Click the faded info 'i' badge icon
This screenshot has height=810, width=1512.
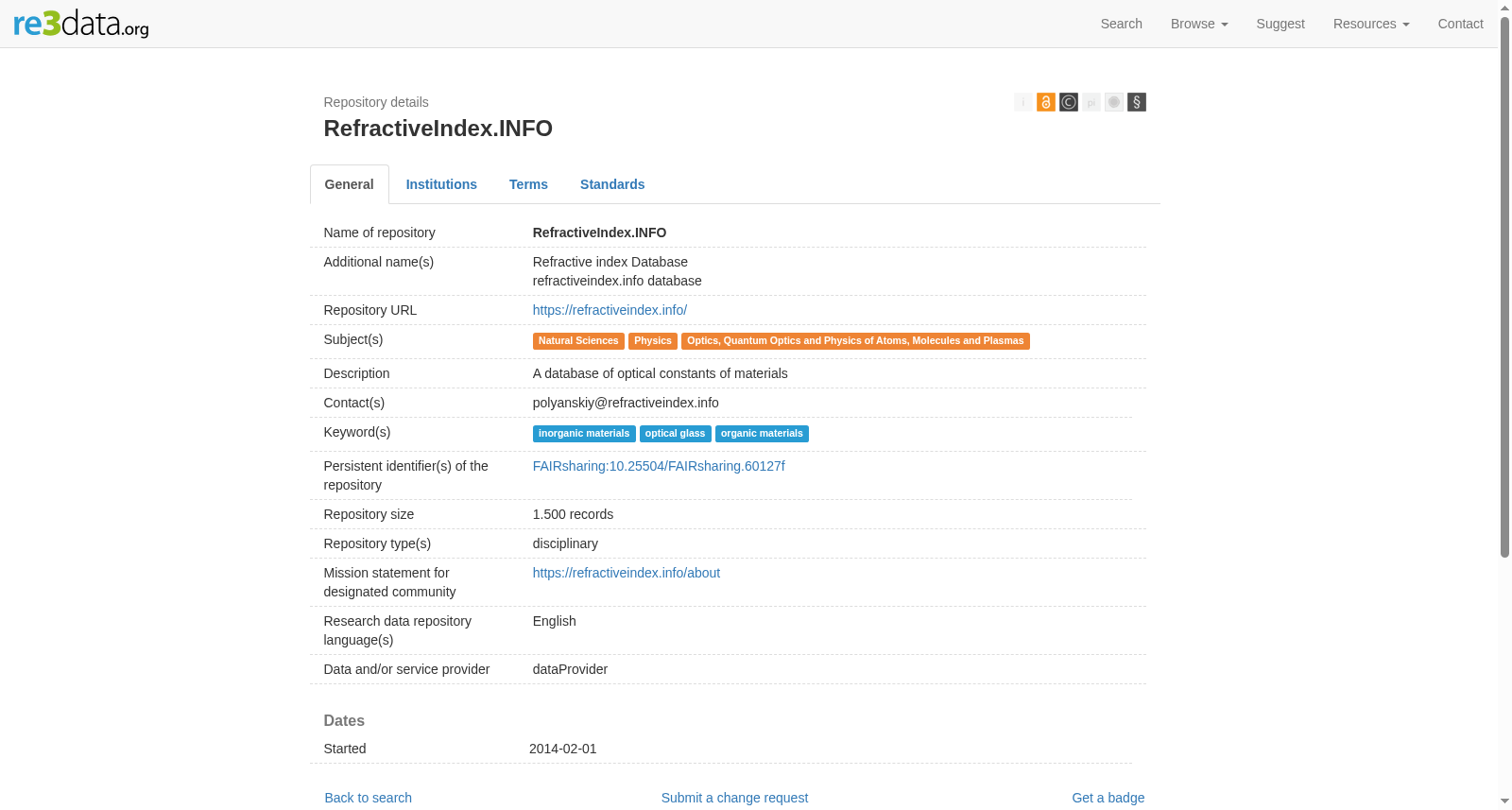[1023, 102]
